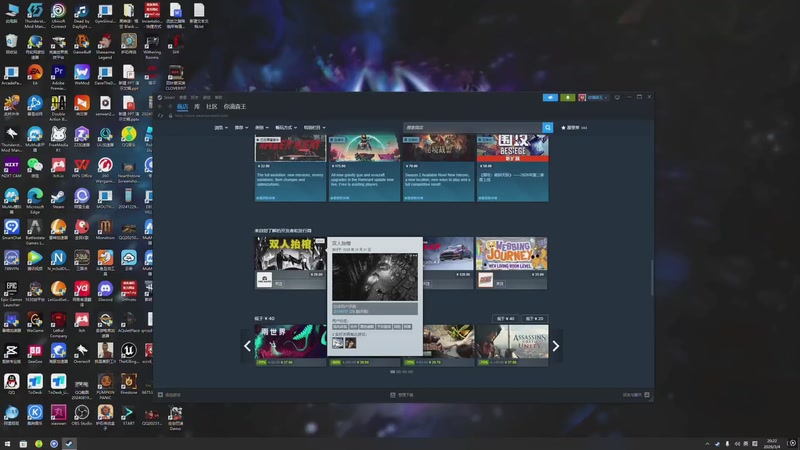The image size is (800, 450).
Task: Open the Steam menu in title bar
Action: tap(169, 97)
